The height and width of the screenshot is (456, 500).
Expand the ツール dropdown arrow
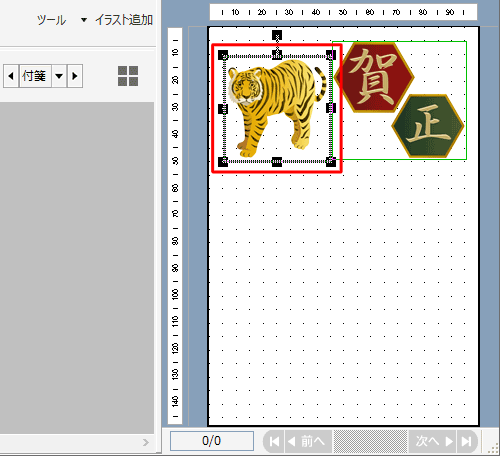(x=84, y=20)
